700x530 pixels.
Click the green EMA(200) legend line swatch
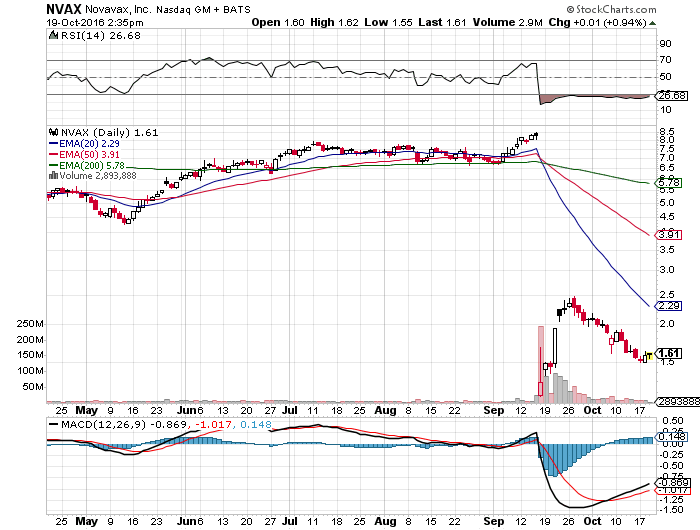click(54, 165)
